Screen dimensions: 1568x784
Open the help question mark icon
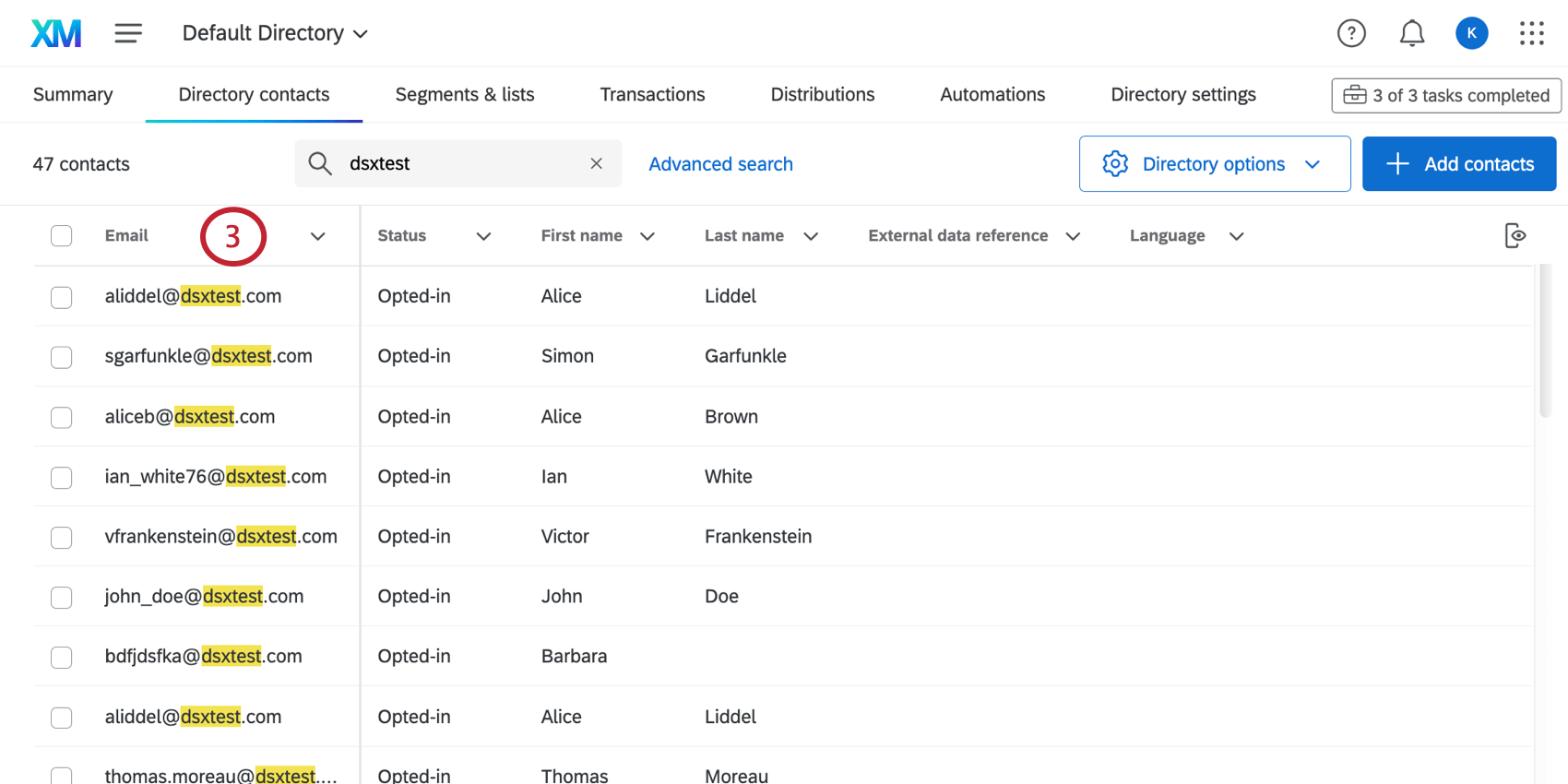point(1351,33)
